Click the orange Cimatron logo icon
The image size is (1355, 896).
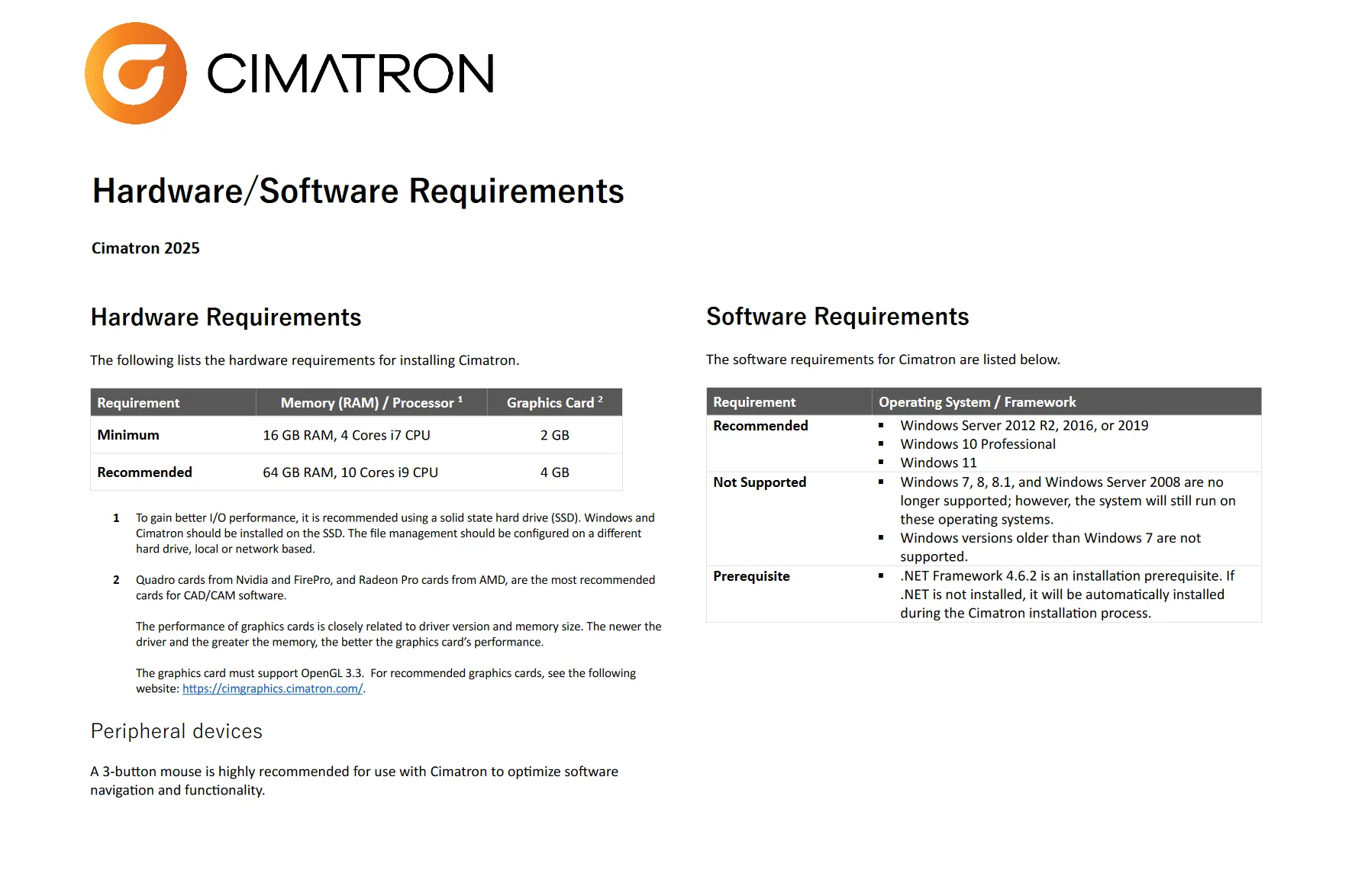(x=136, y=73)
